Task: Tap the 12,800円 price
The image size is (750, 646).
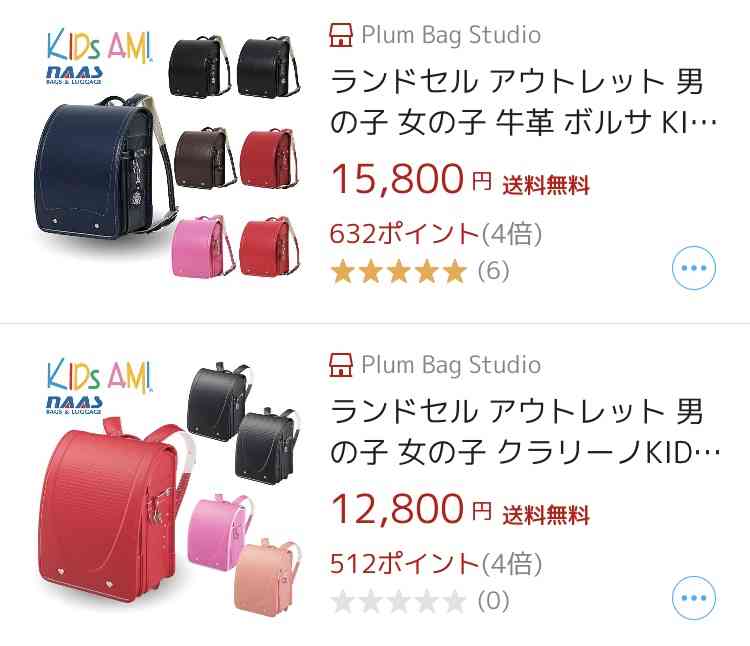Action: [411, 509]
